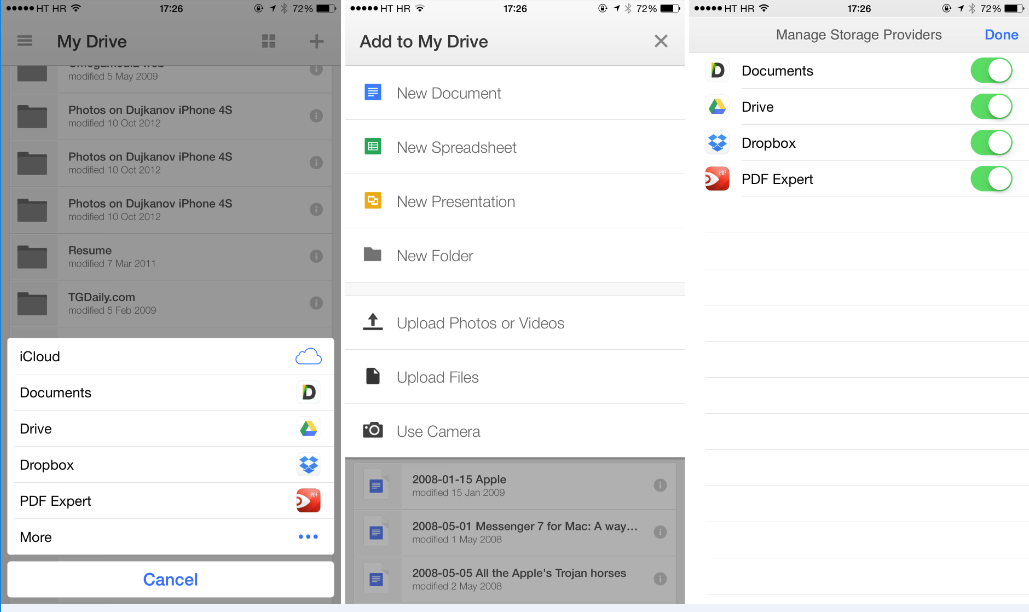Screen dimensions: 1029x612
Task: Tap the Documents app icon in the picker
Action: point(308,392)
